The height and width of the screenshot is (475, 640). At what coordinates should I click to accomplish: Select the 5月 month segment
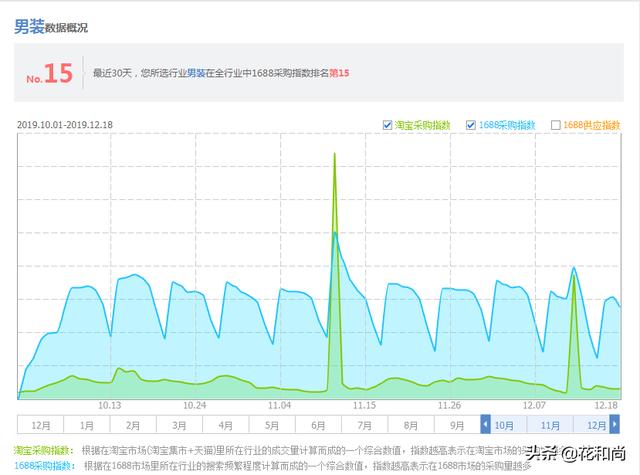[x=272, y=424]
